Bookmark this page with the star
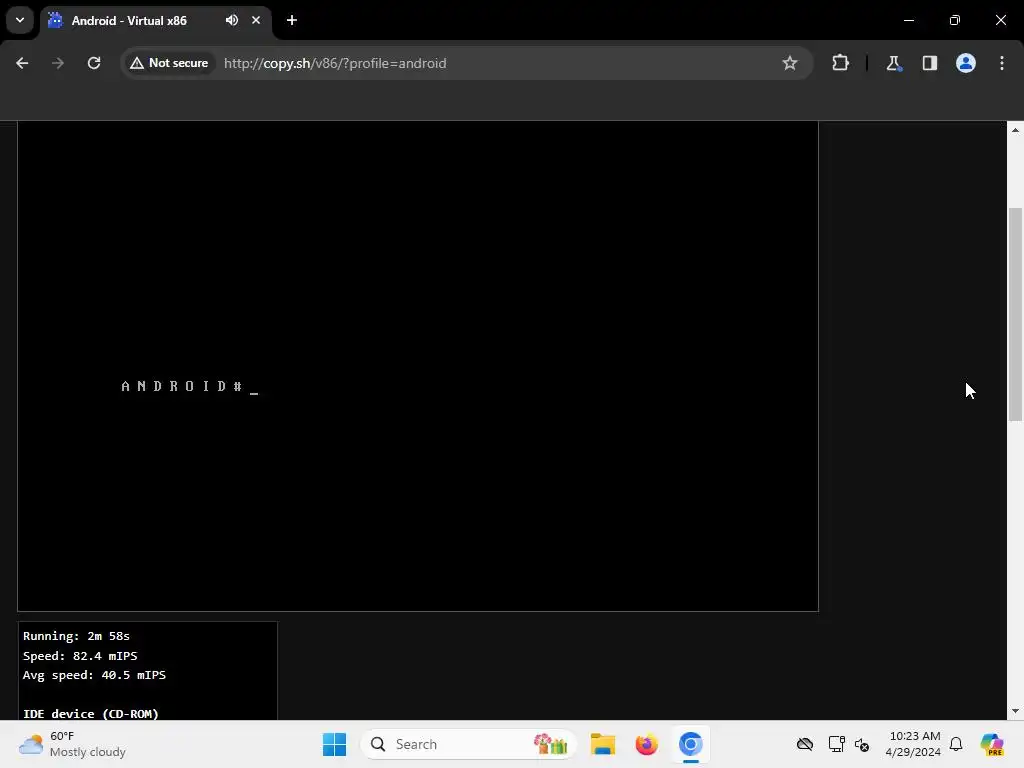The height and width of the screenshot is (768, 1024). coord(790,63)
